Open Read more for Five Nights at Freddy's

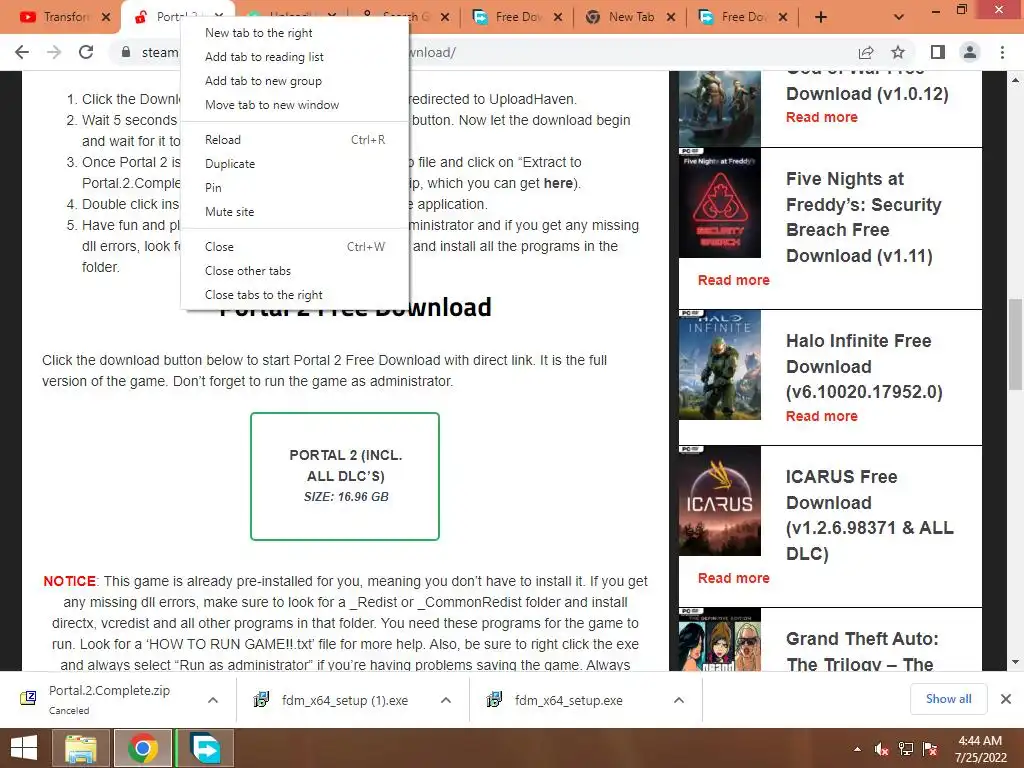[x=733, y=280]
